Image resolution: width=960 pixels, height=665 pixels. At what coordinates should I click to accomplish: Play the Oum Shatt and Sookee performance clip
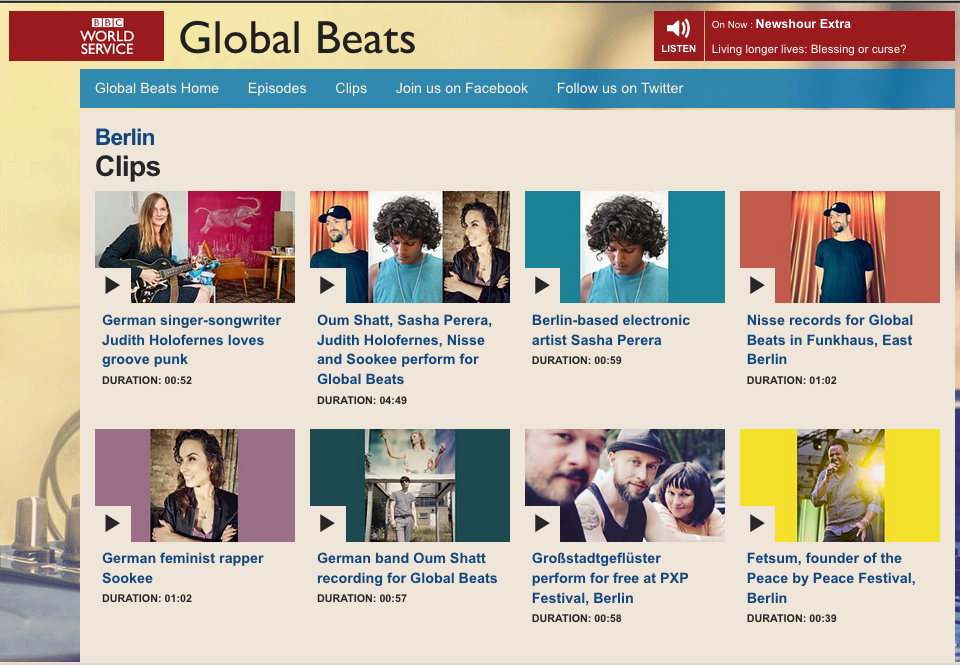(x=327, y=284)
